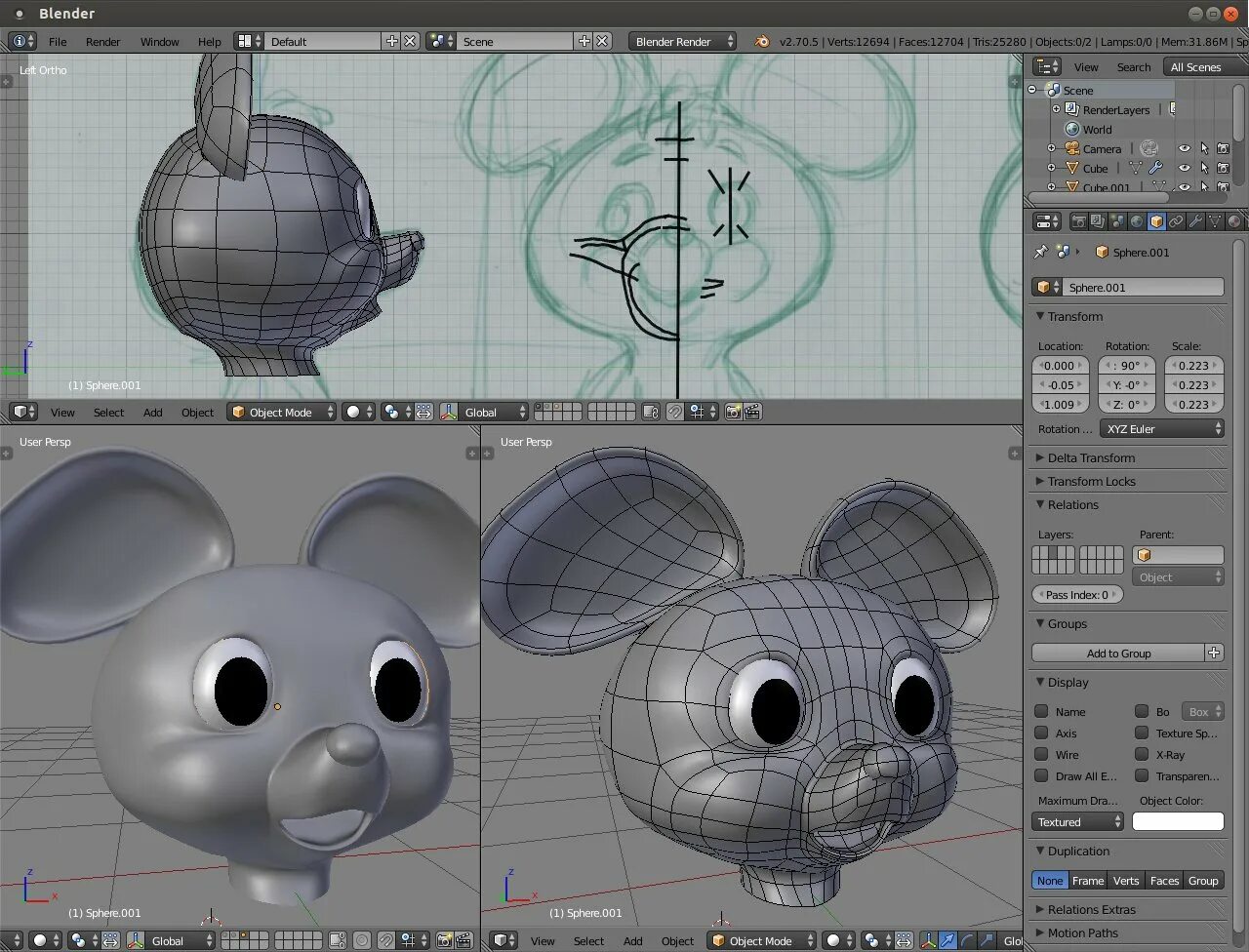
Task: Select Frame duplication option
Action: (x=1088, y=880)
